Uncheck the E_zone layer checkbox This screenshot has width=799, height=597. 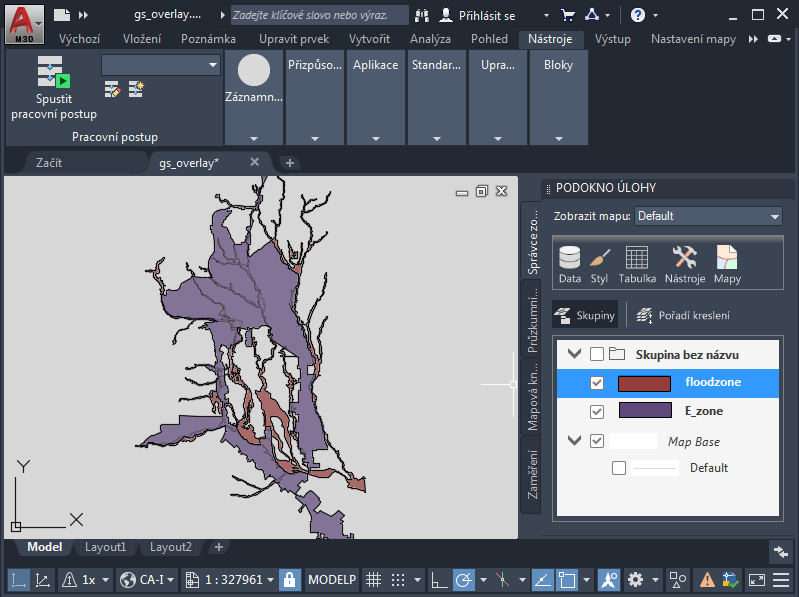point(597,412)
